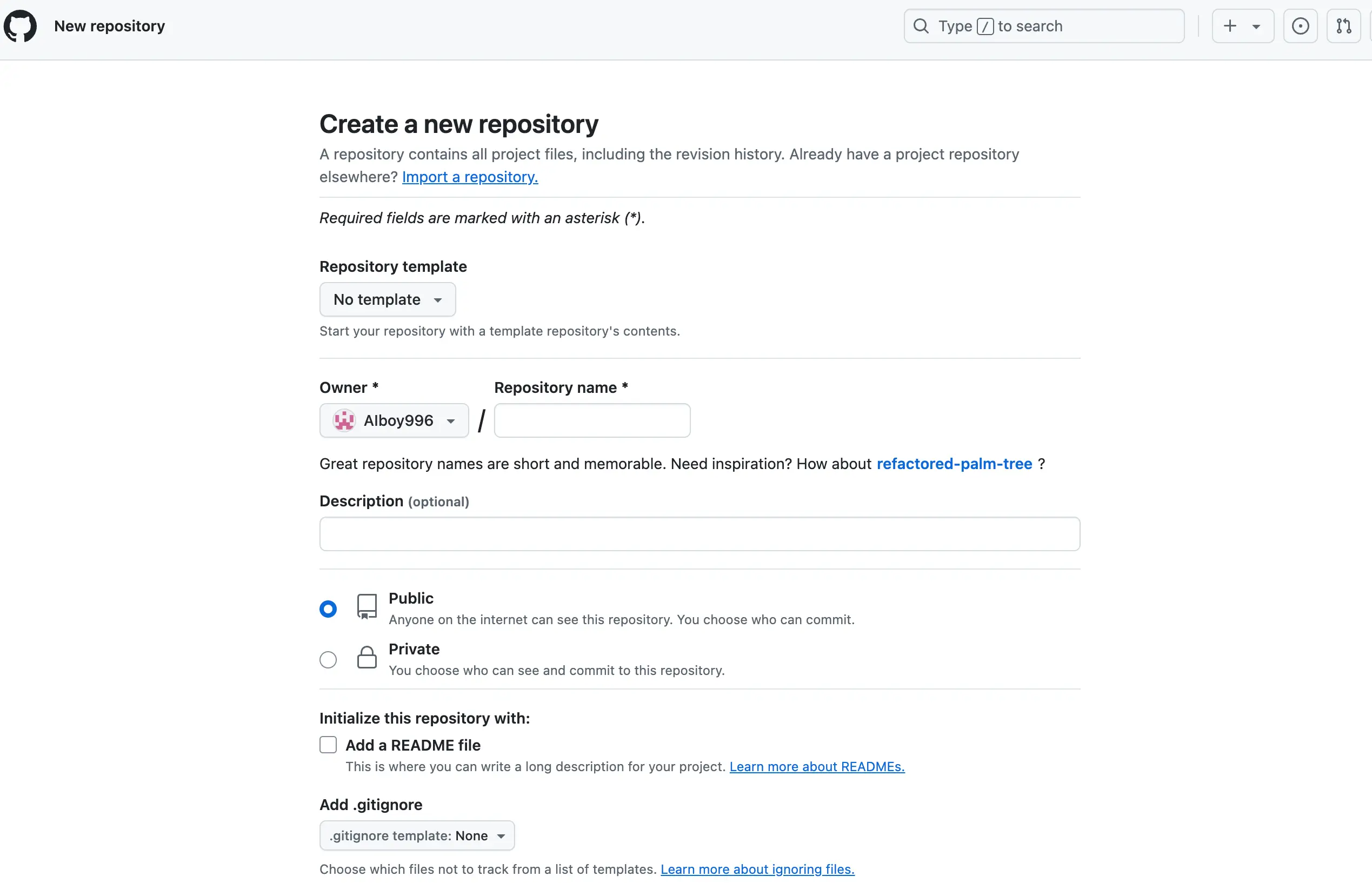Click the search magnifier icon
This screenshot has width=1372, height=883.
pyautogui.click(x=921, y=26)
